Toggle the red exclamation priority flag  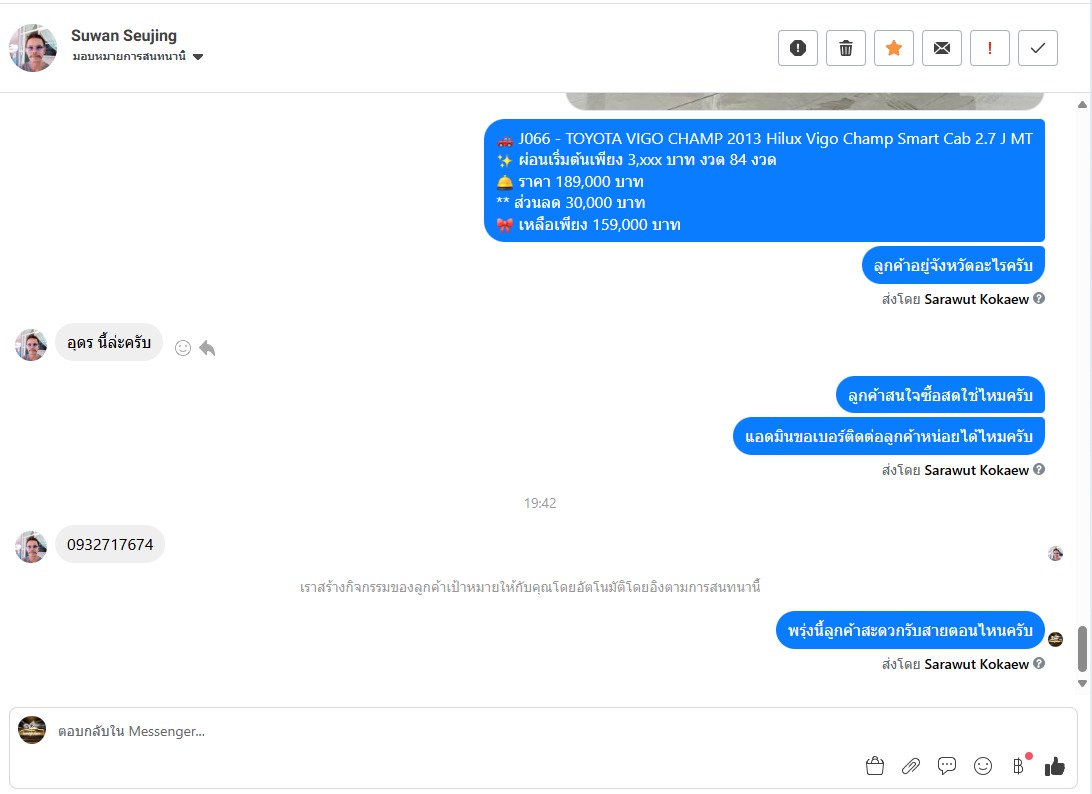coord(990,48)
